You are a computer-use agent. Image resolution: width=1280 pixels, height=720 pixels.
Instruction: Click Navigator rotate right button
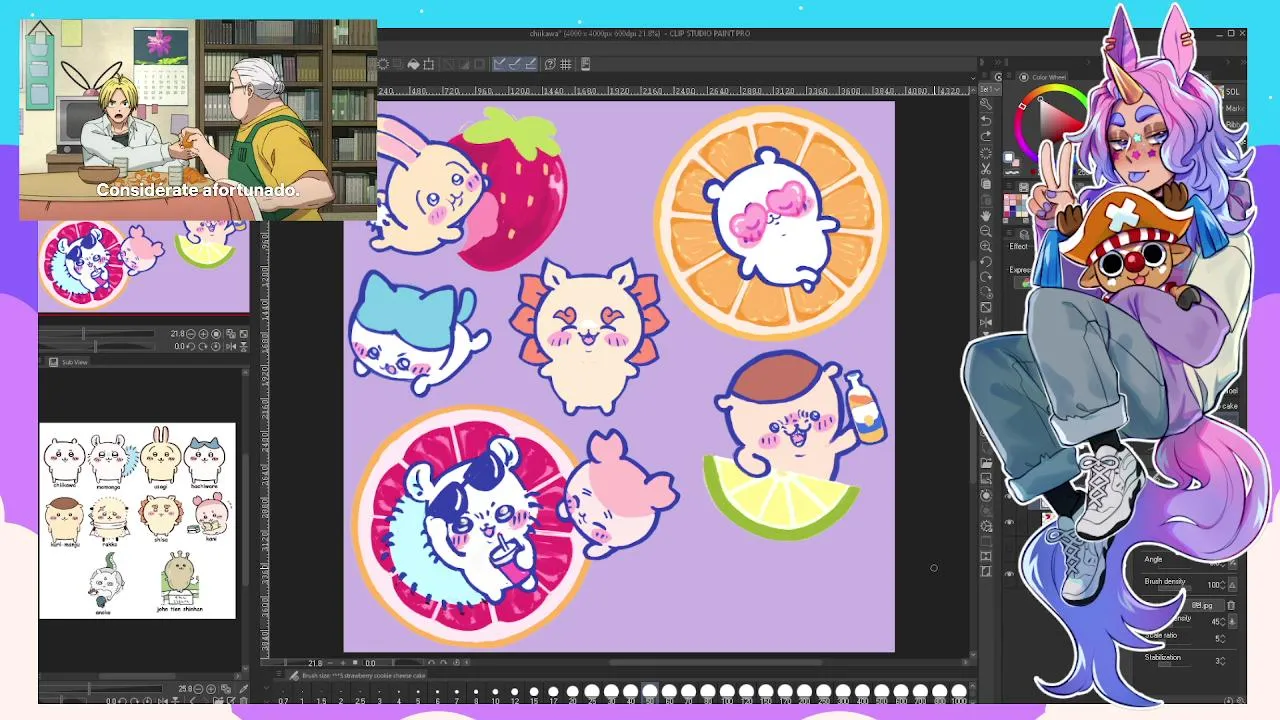point(203,346)
